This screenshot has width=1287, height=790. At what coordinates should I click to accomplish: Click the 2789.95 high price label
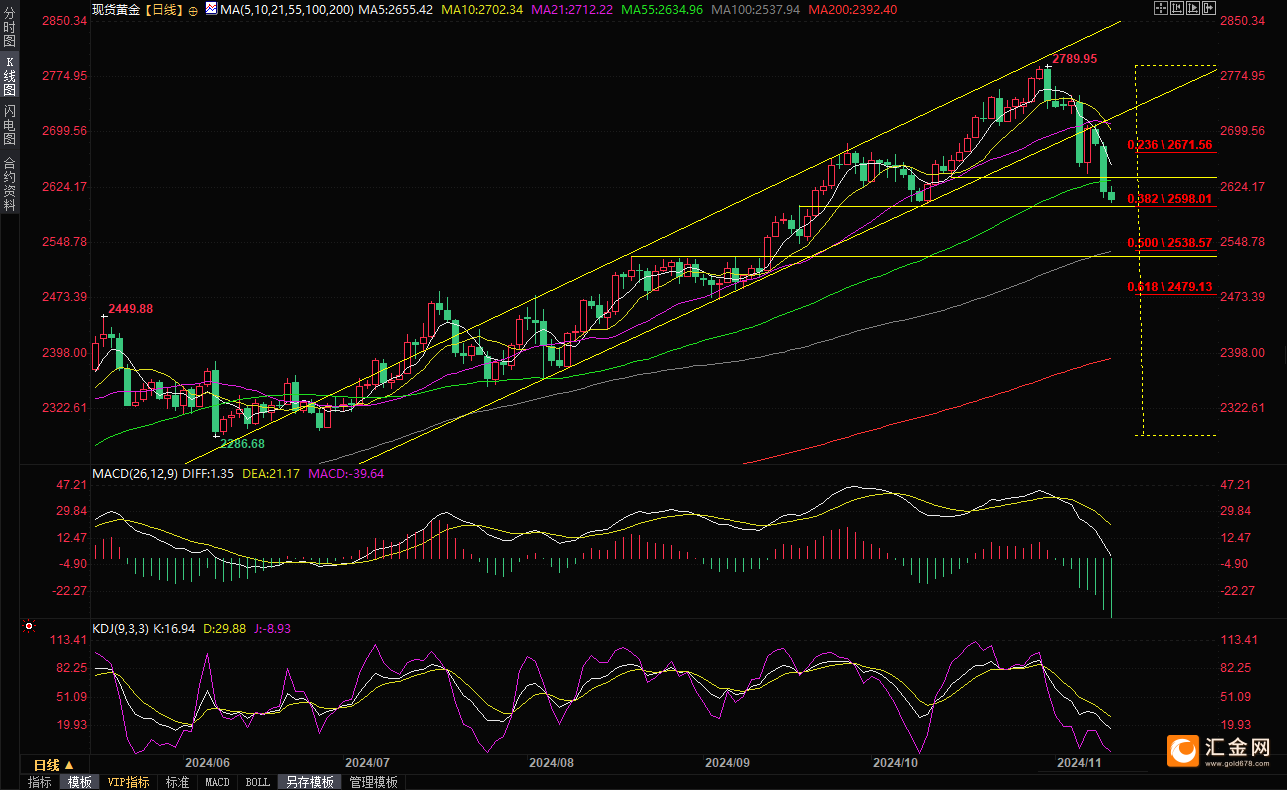[1074, 59]
